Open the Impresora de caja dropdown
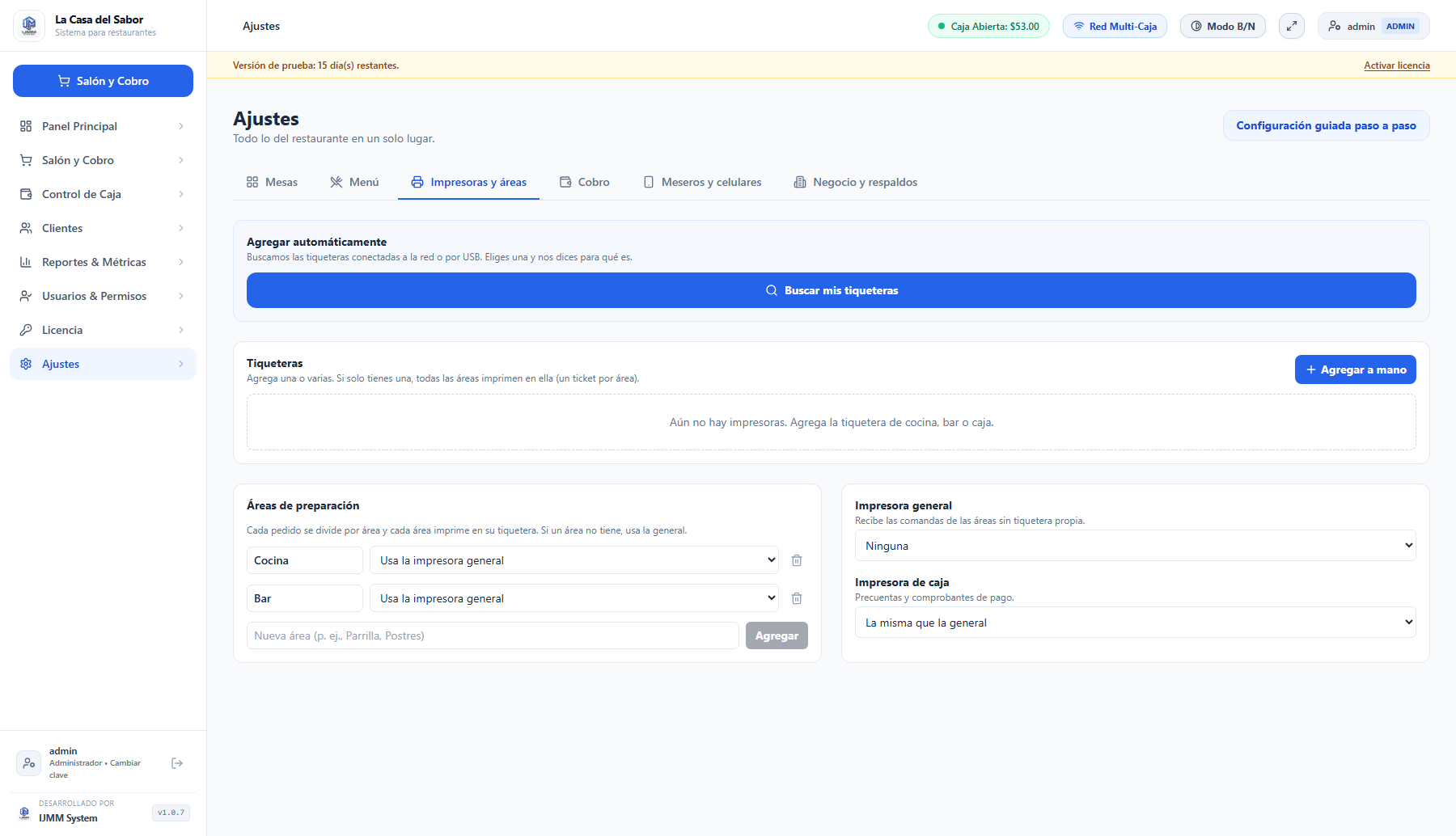Screen dimensions: 1456x836 click(x=1136, y=623)
